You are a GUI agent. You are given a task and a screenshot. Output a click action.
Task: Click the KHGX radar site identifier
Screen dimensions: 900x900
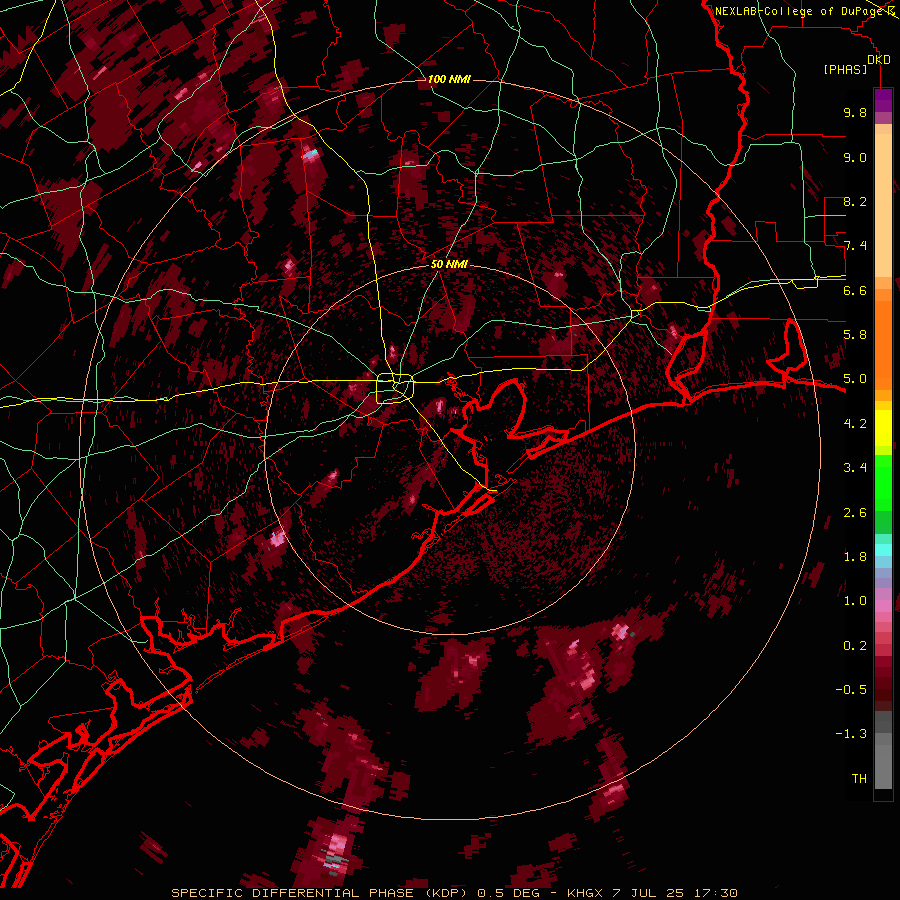tap(585, 893)
